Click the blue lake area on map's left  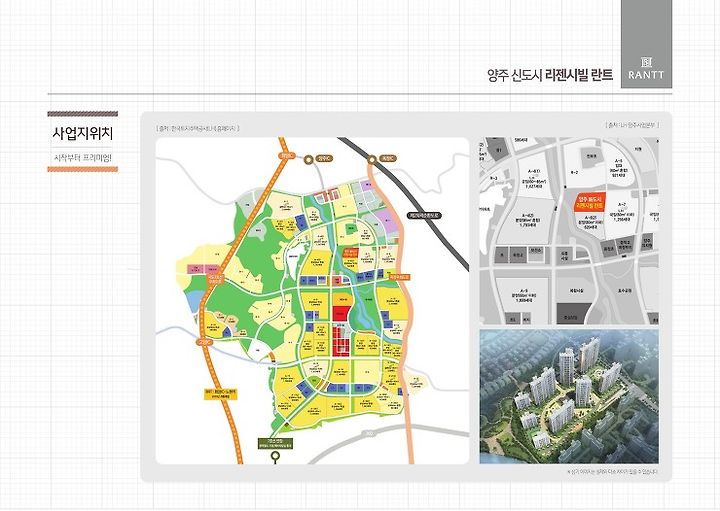pos(193,301)
